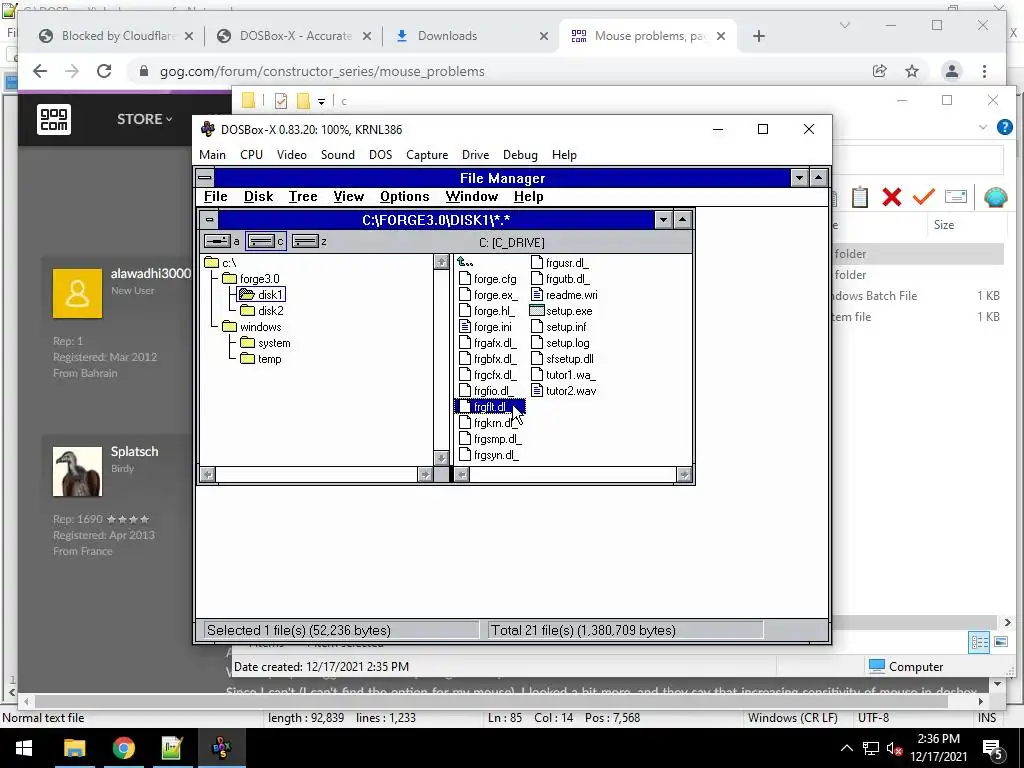Switch to DOSBox-X browser tab
The width and height of the screenshot is (1024, 768).
coord(295,36)
